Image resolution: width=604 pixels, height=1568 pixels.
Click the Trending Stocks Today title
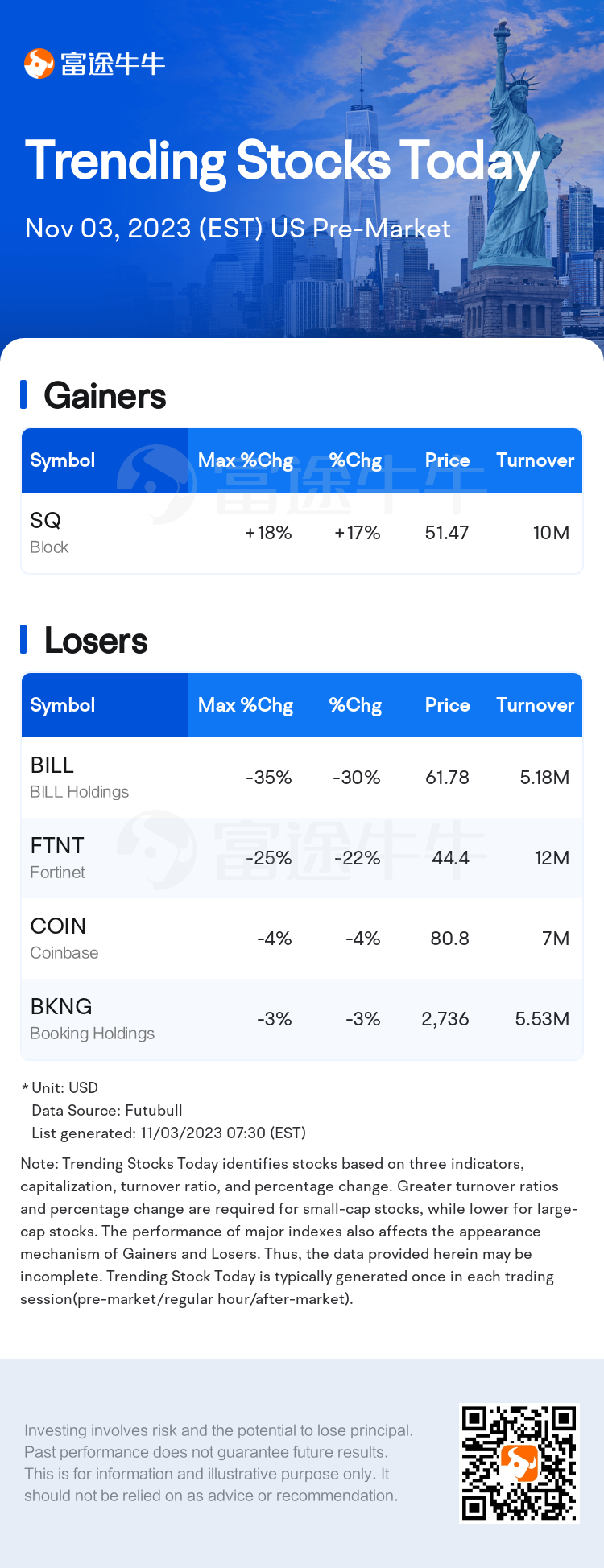pyautogui.click(x=282, y=162)
